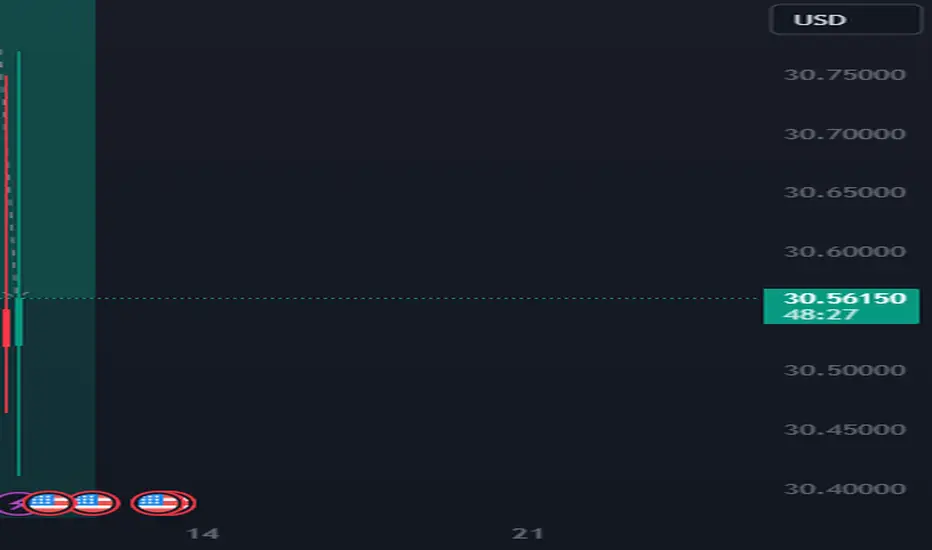932x550 pixels.
Task: Select the green candlestick body
Action: coord(19,322)
